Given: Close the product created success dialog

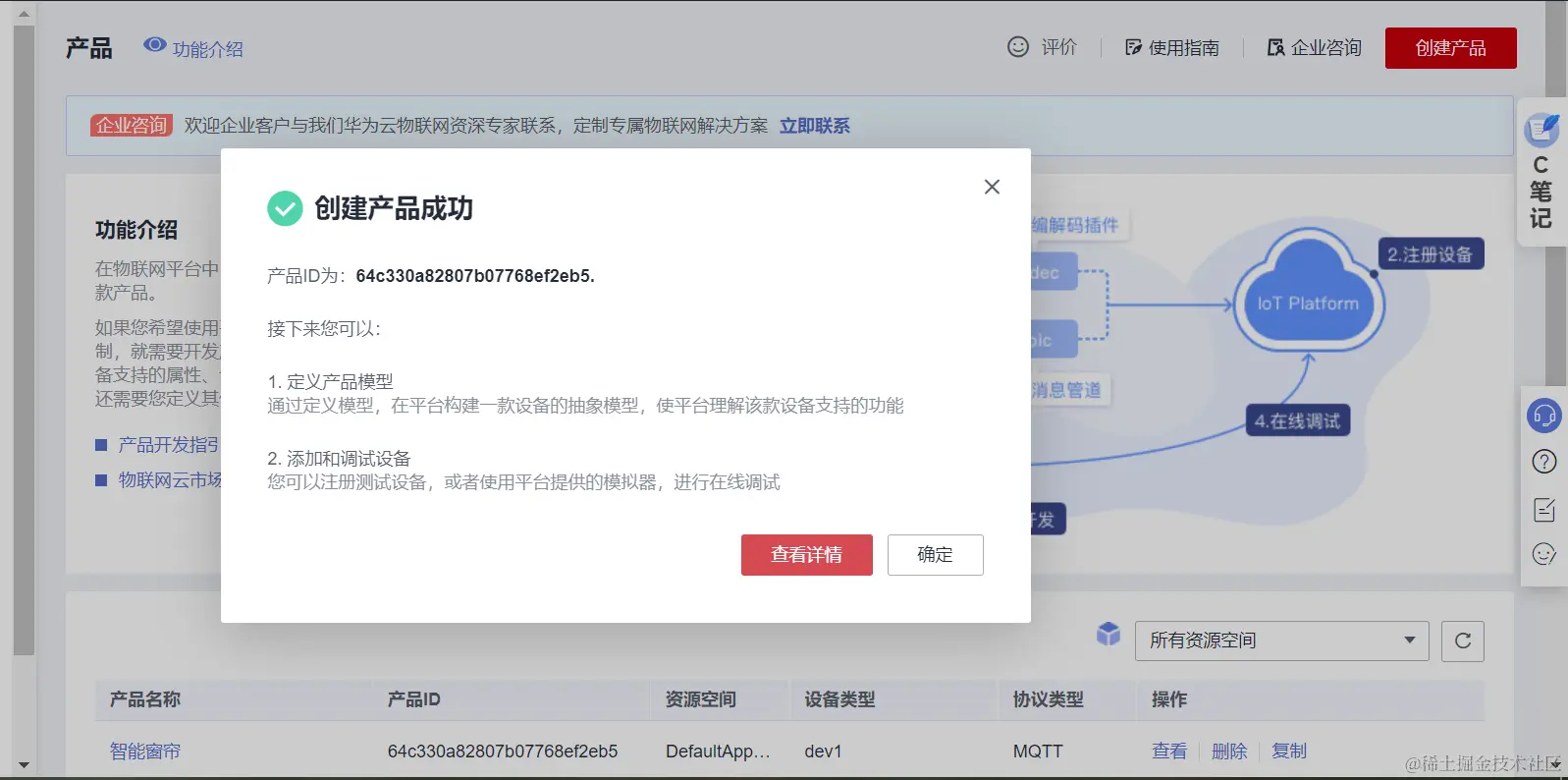Looking at the screenshot, I should click(992, 187).
